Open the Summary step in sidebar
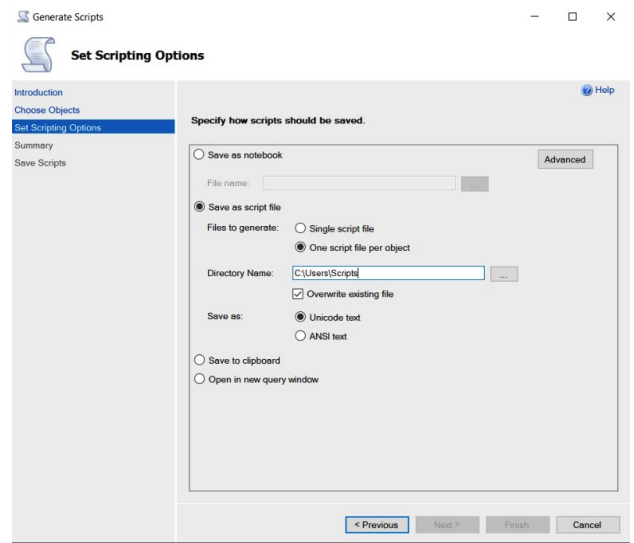 coord(35,145)
